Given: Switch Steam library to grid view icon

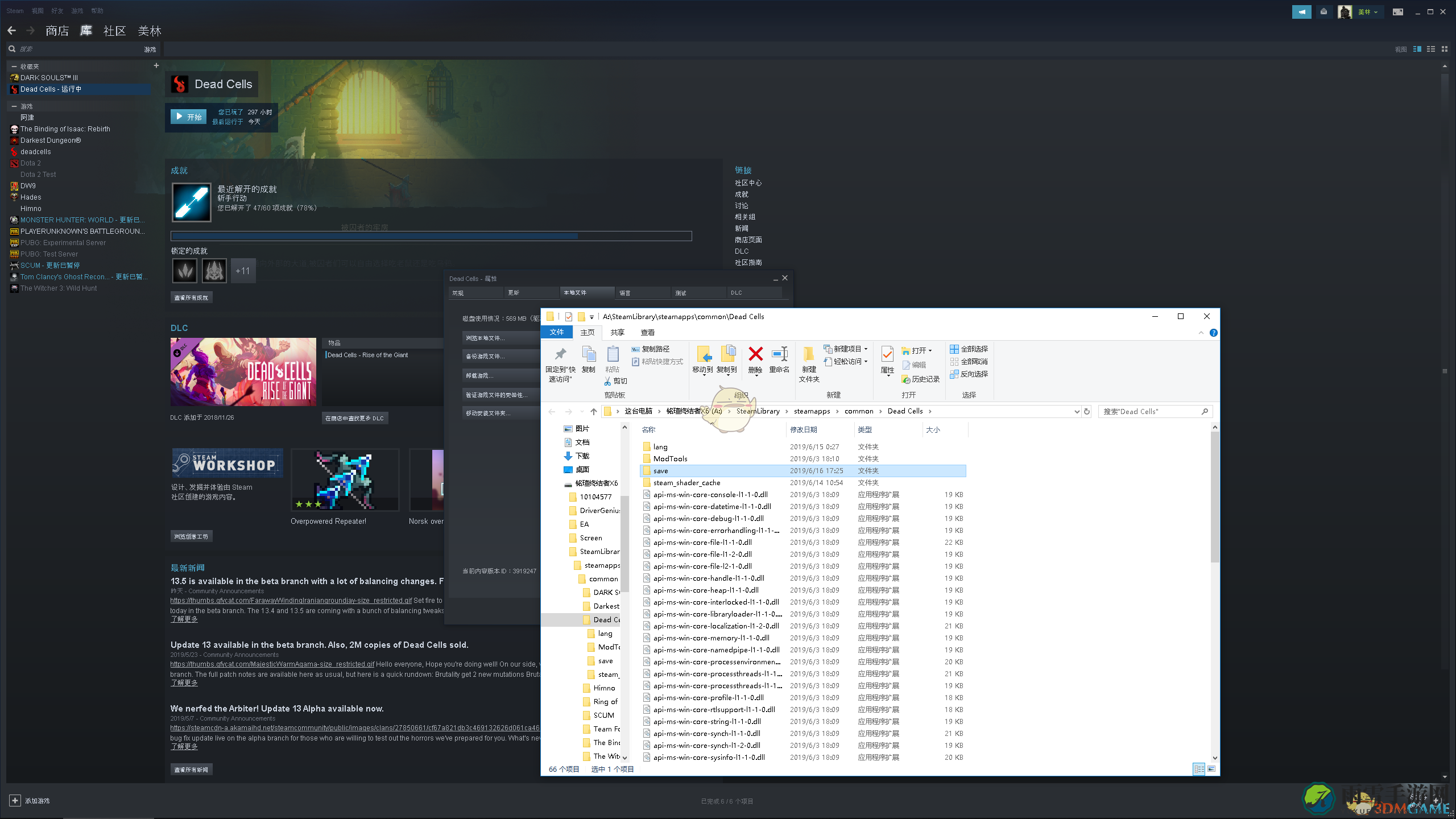Looking at the screenshot, I should 1444,49.
